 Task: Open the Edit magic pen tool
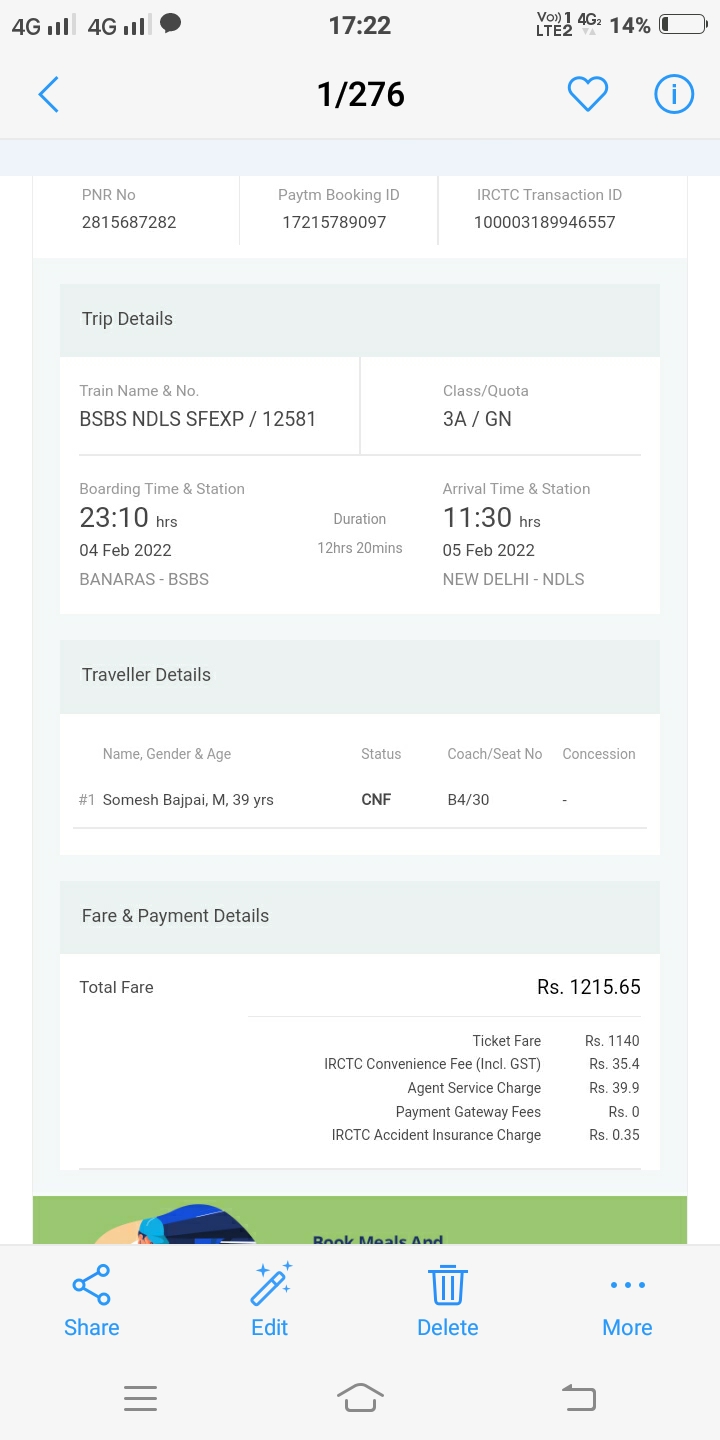[x=270, y=1284]
